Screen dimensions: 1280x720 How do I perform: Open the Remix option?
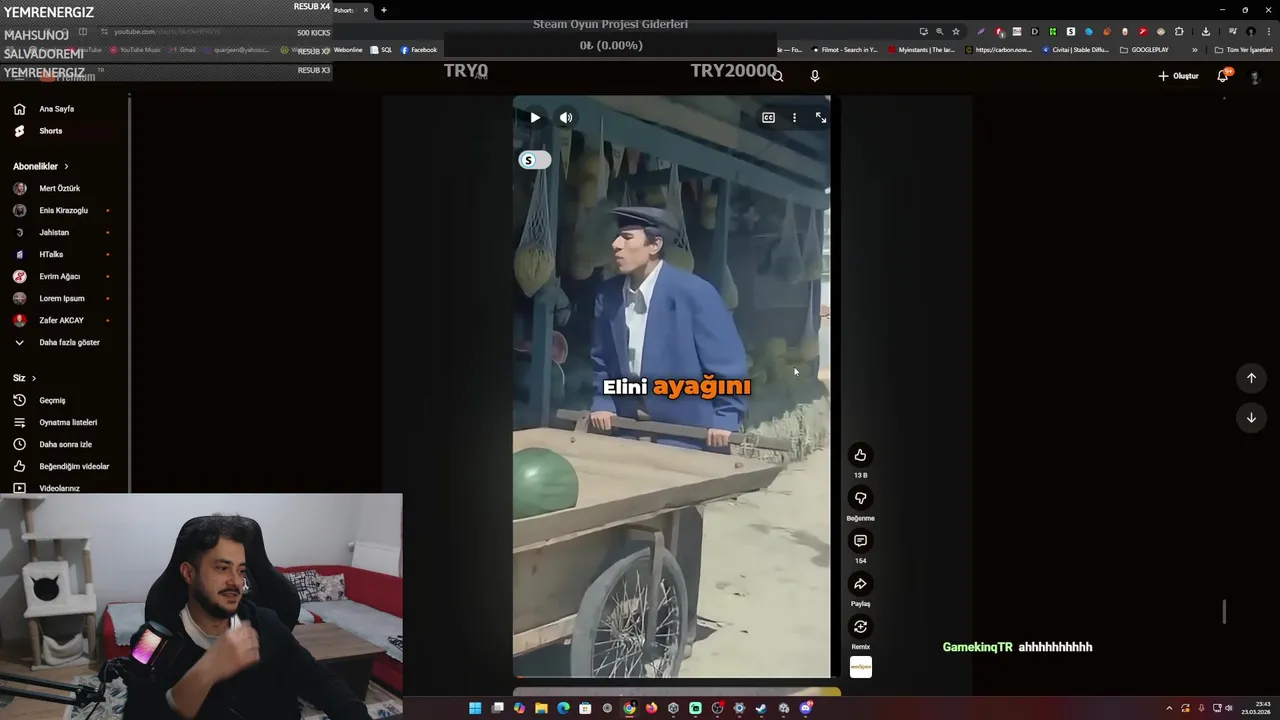coord(860,627)
